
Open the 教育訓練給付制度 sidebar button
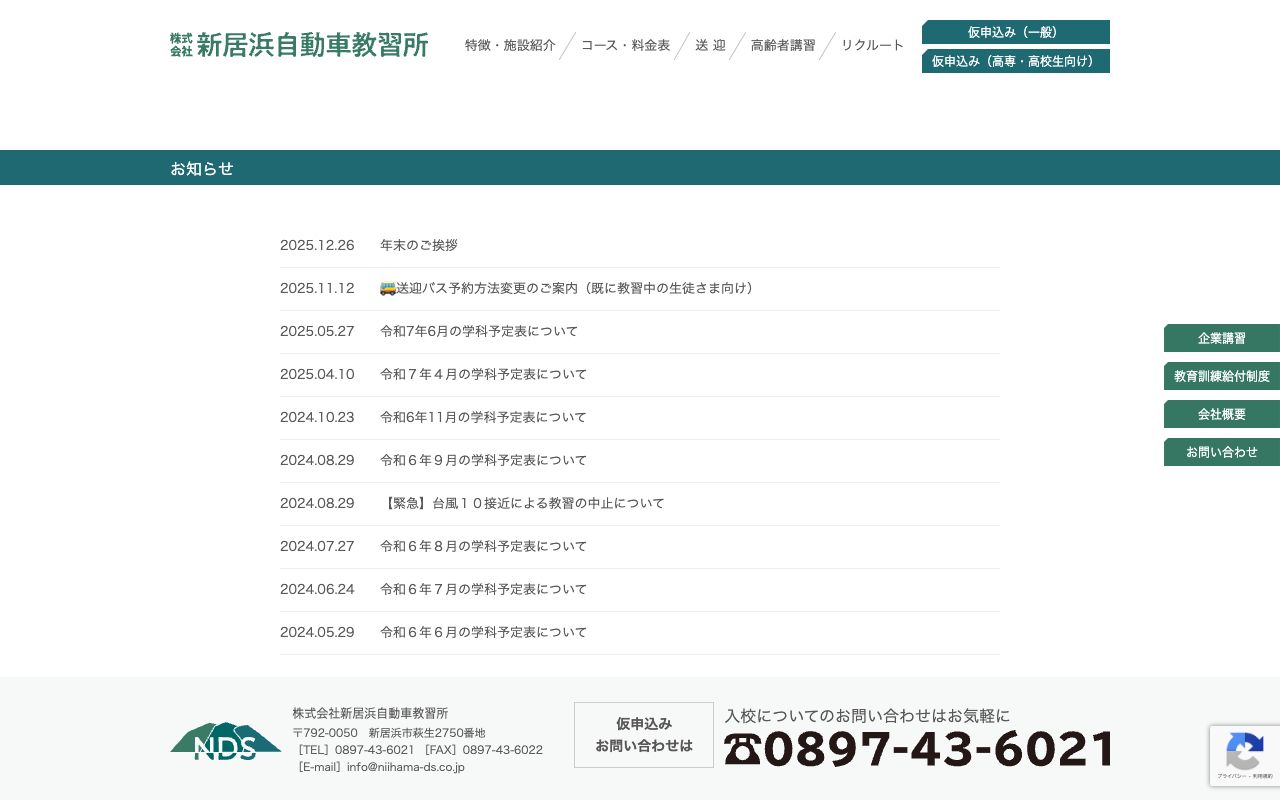tap(1221, 376)
